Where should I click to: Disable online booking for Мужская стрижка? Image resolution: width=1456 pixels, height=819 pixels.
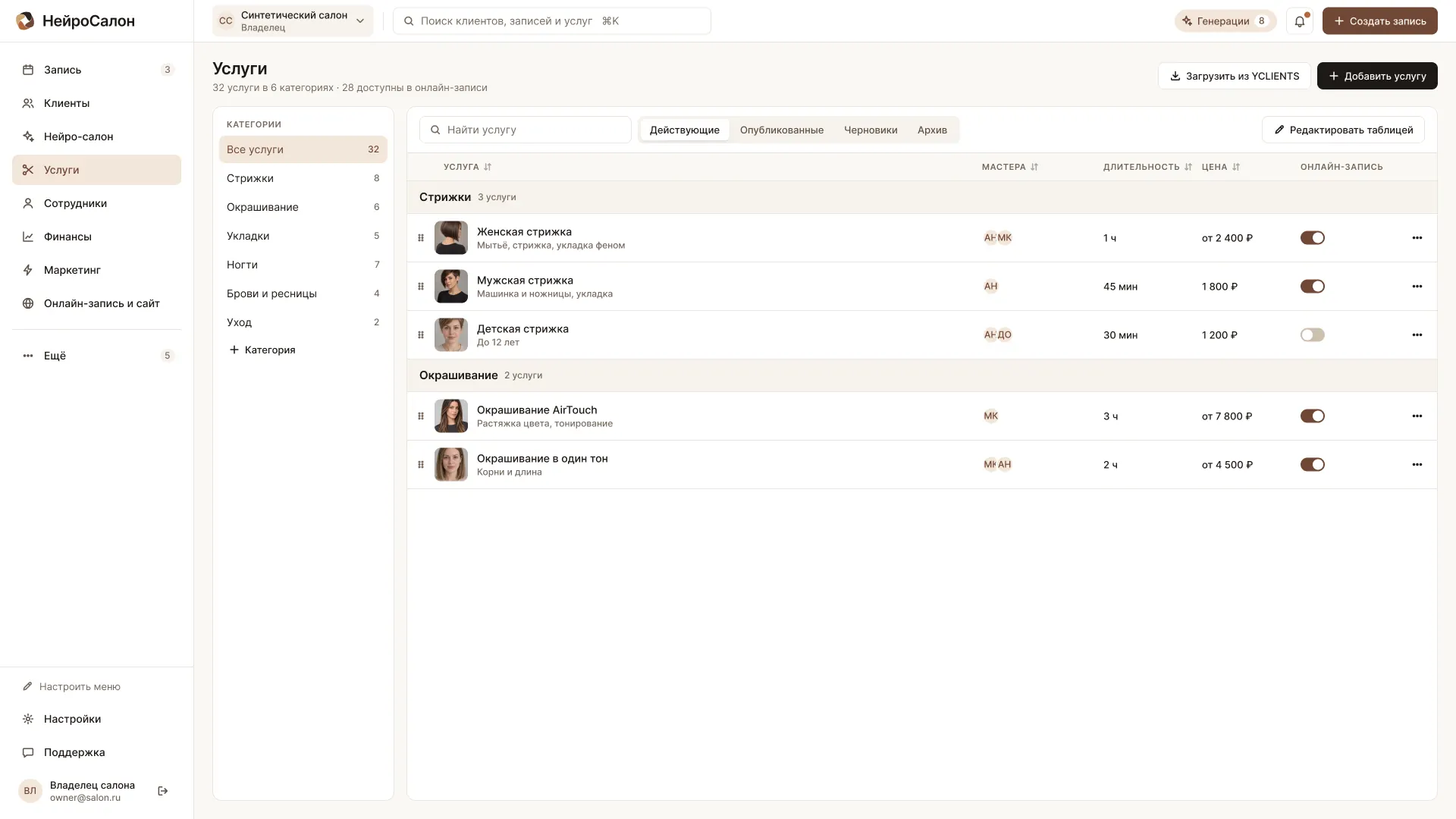pos(1312,287)
